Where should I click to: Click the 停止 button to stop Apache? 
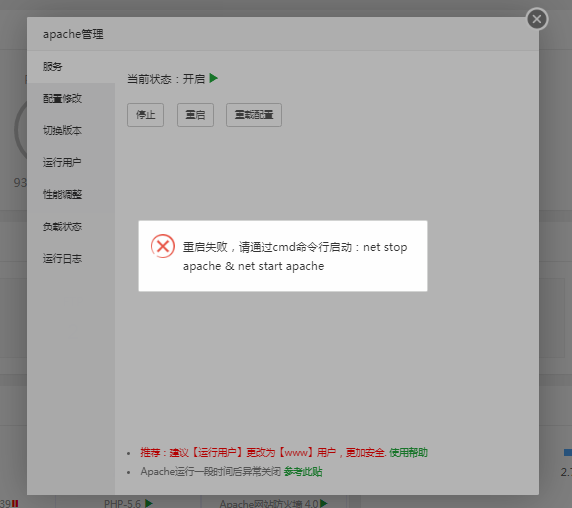146,115
